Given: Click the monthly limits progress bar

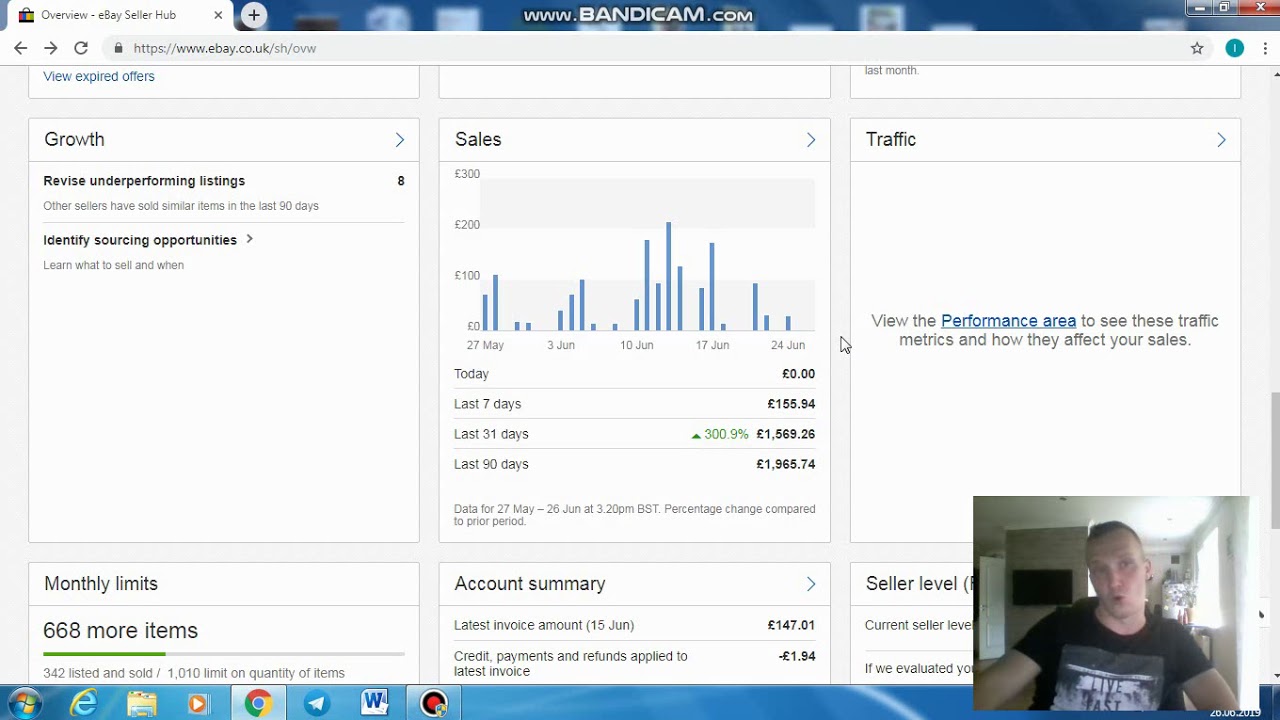Looking at the screenshot, I should [x=224, y=654].
